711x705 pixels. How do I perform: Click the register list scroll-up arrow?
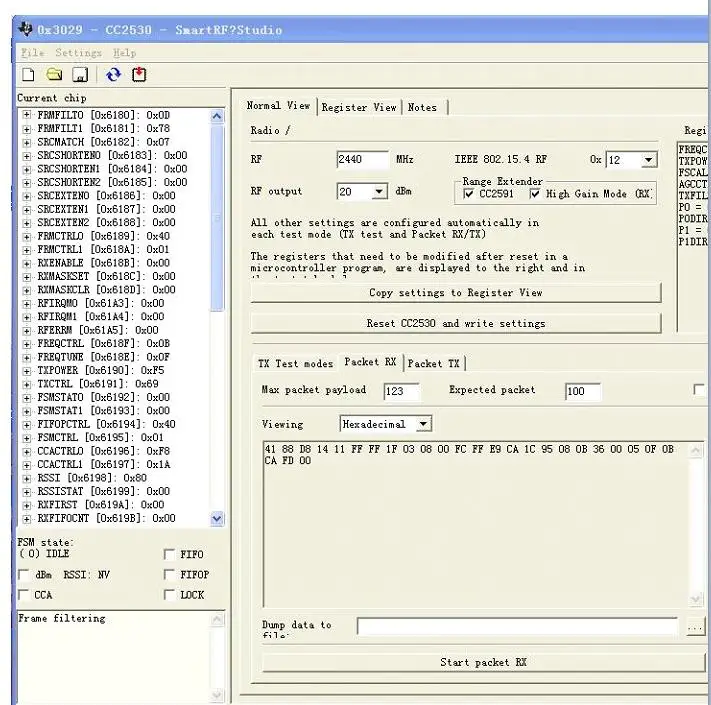point(217,117)
